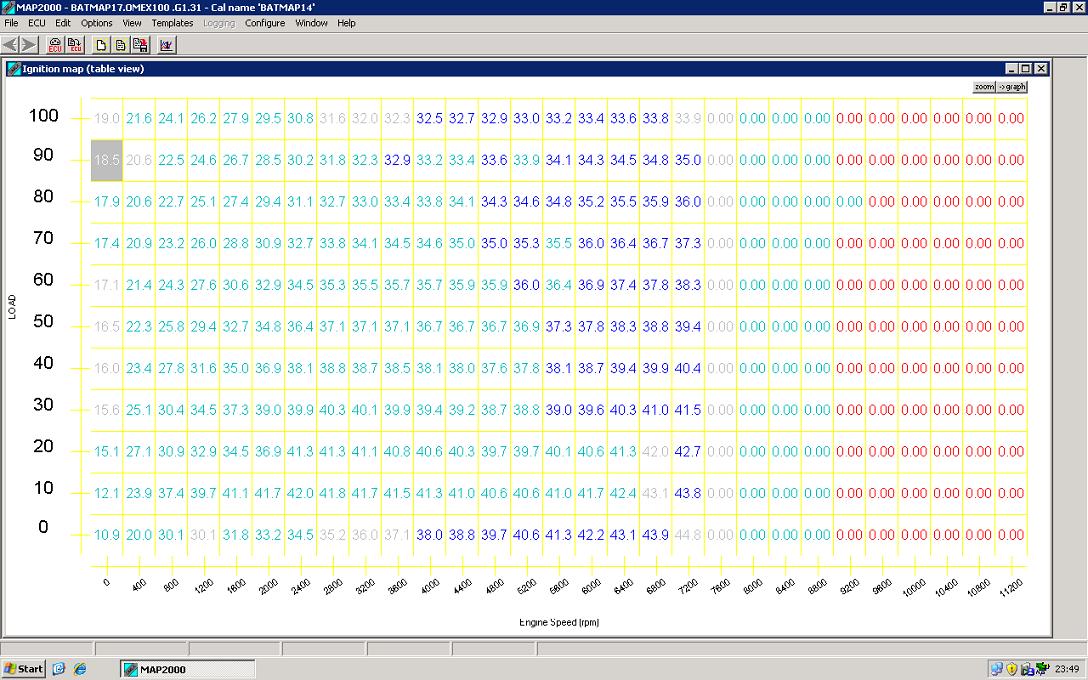Select cell 43.8 at load 10
The image size is (1088, 680).
[x=688, y=493]
